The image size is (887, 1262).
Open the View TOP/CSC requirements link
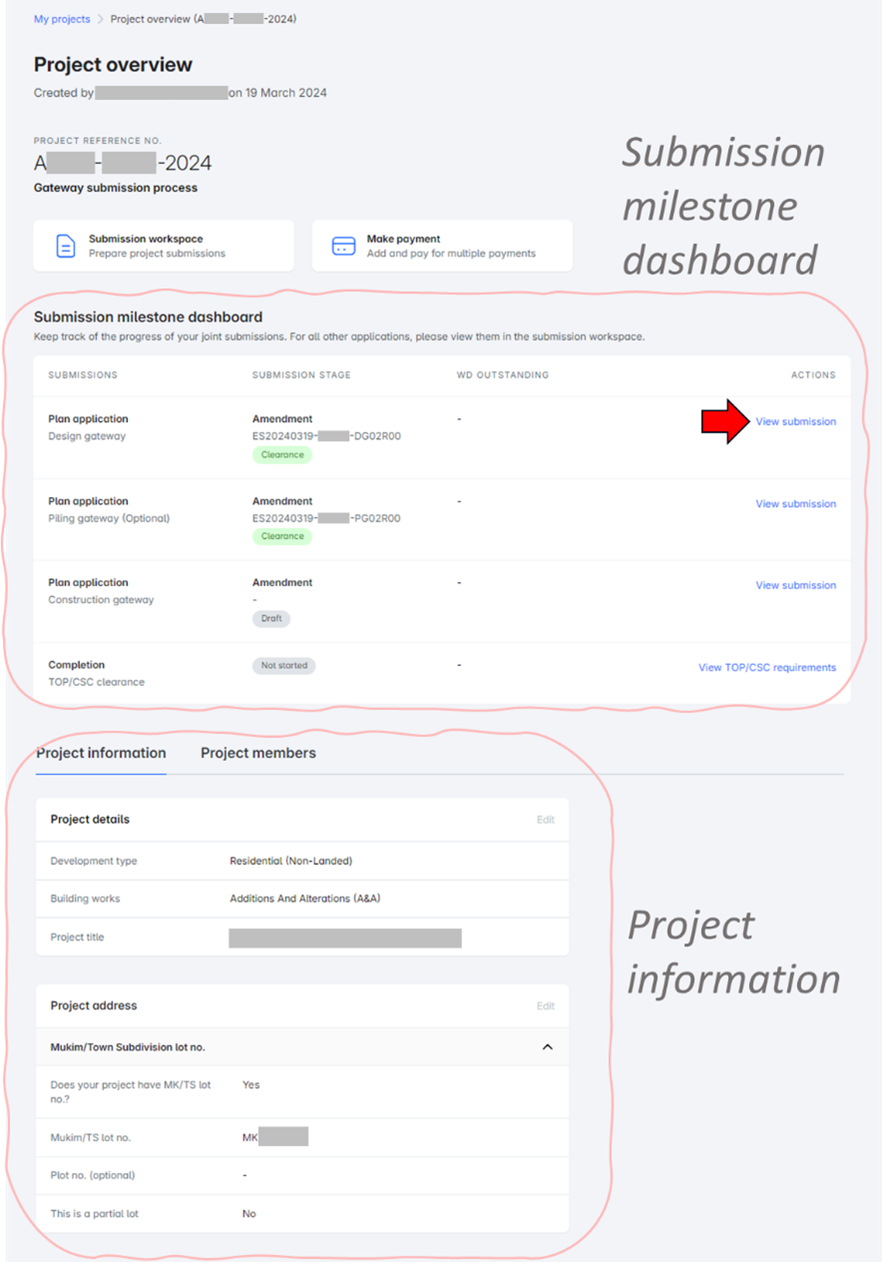point(767,667)
